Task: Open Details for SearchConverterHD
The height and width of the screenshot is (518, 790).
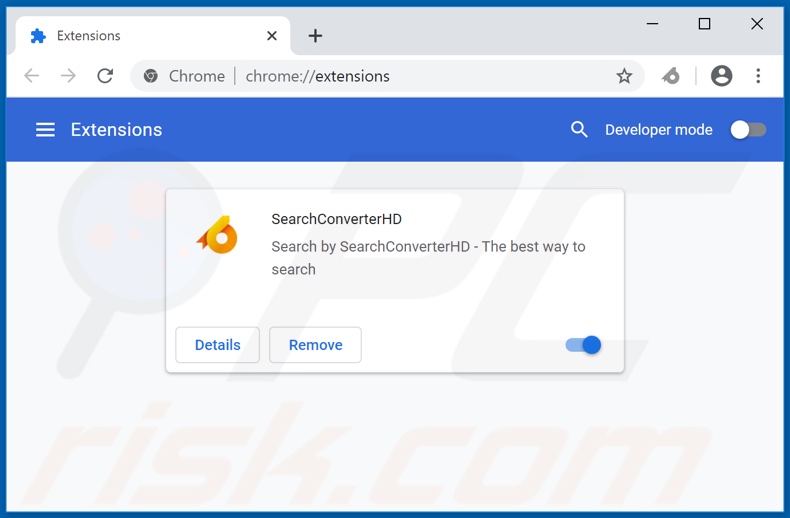Action: (x=218, y=345)
